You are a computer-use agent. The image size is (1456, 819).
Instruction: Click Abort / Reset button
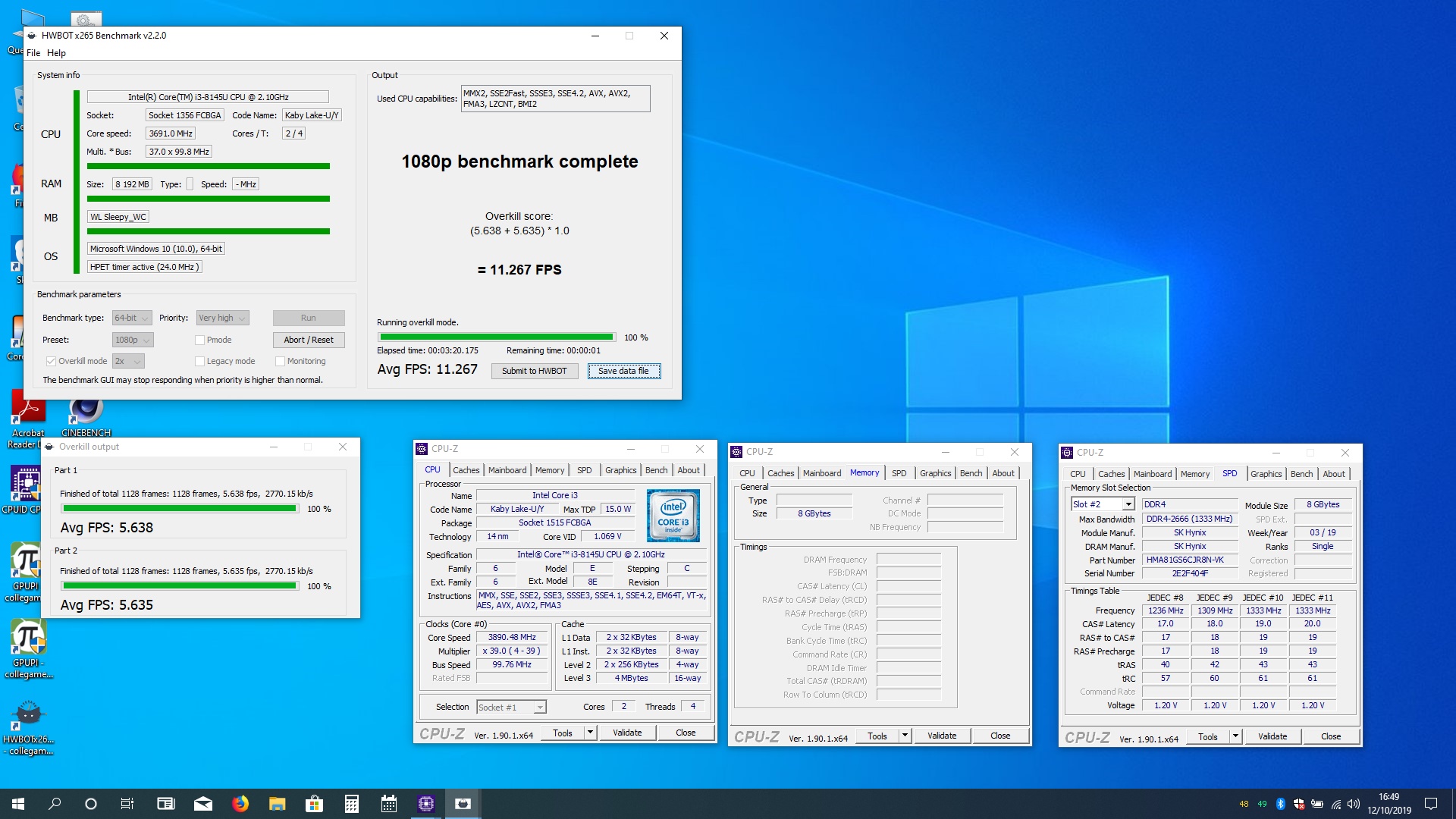click(309, 340)
